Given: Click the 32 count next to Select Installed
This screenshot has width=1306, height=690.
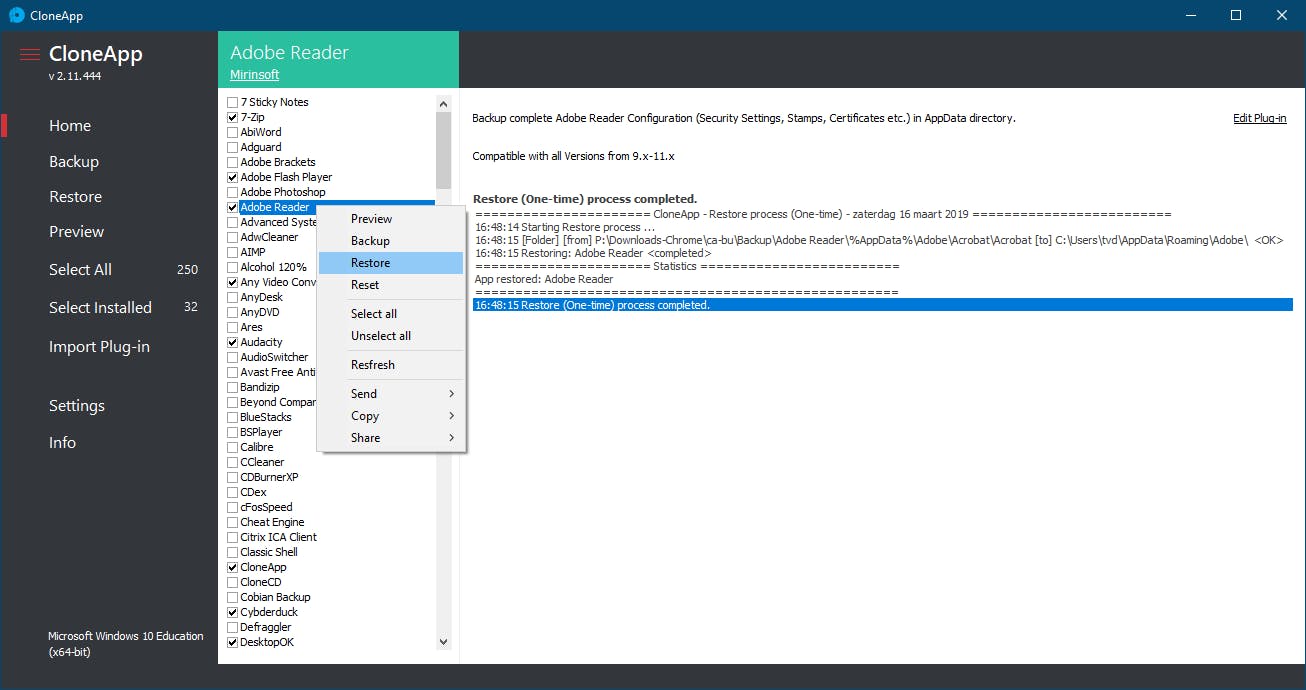Looking at the screenshot, I should pos(191,307).
